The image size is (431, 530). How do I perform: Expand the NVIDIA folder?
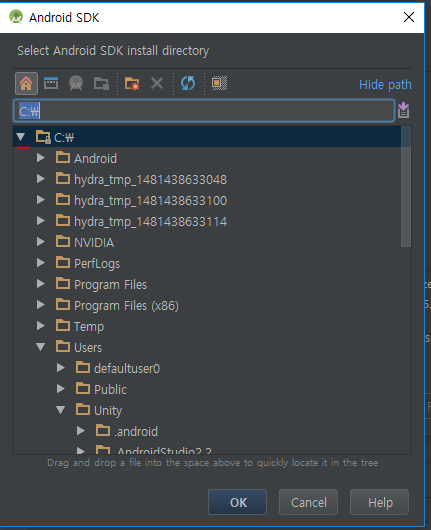41,242
